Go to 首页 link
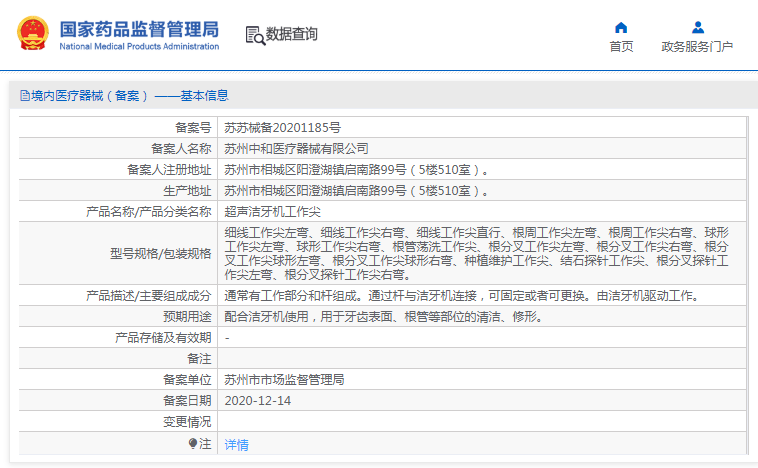Screen dimensions: 758x468 pyautogui.click(x=621, y=46)
